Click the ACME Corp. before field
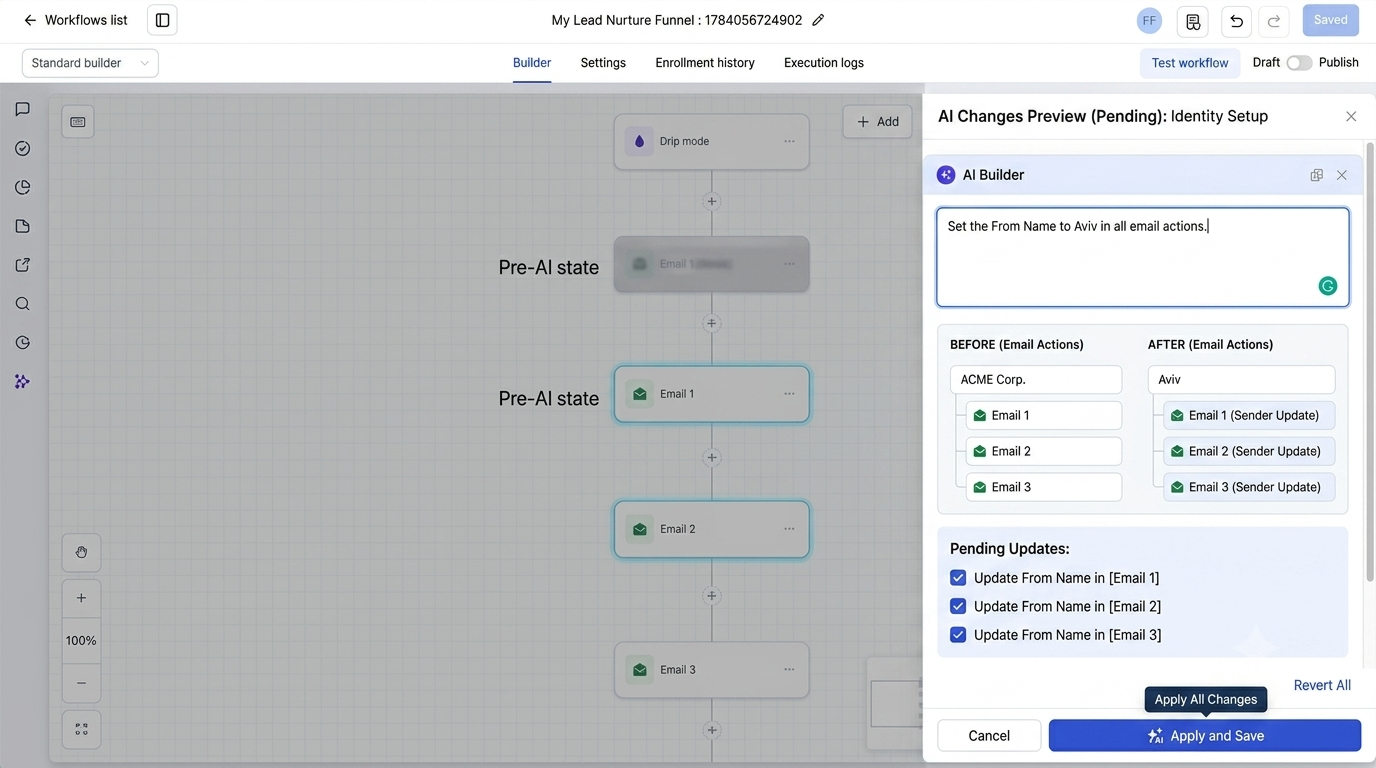Image resolution: width=1376 pixels, height=768 pixels. 1036,380
